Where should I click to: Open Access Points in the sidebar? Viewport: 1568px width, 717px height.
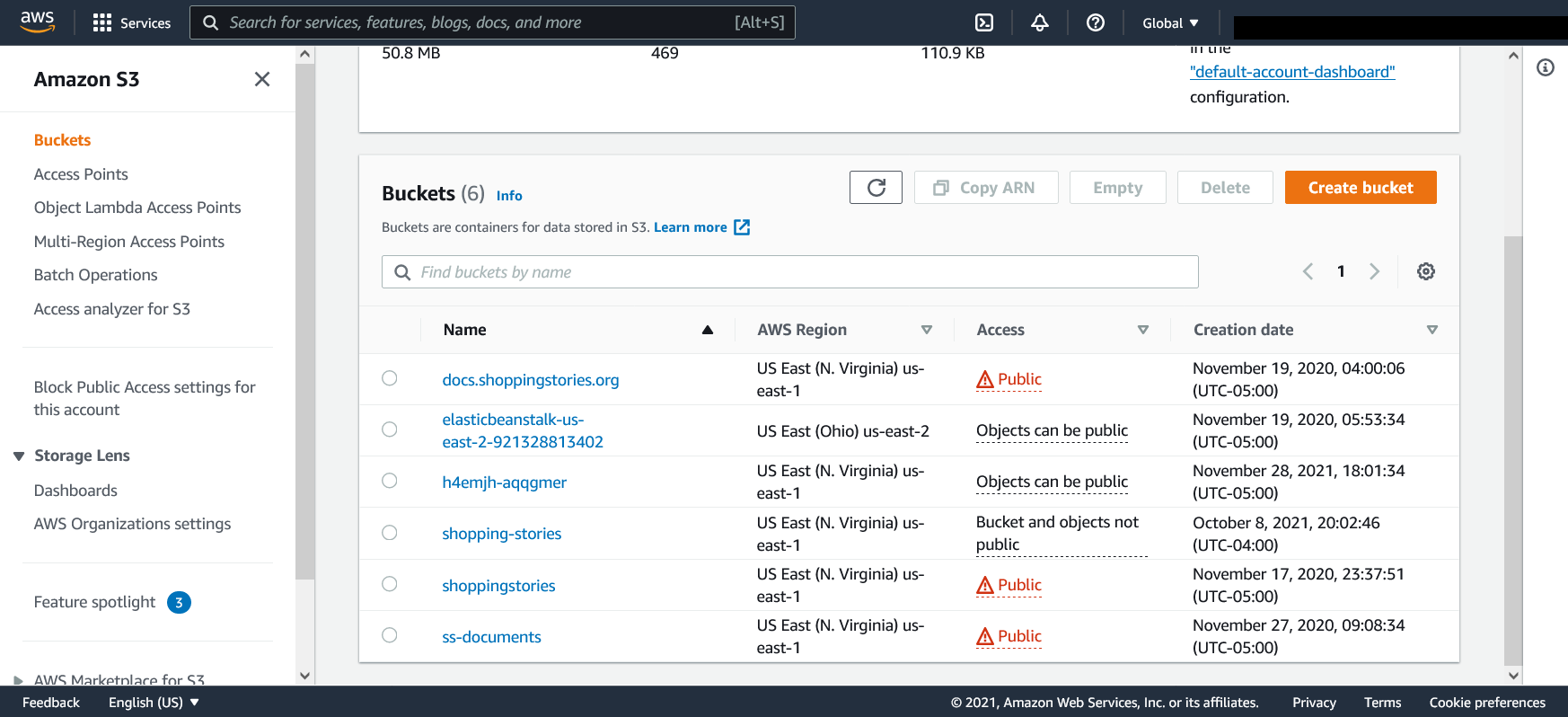(x=81, y=174)
